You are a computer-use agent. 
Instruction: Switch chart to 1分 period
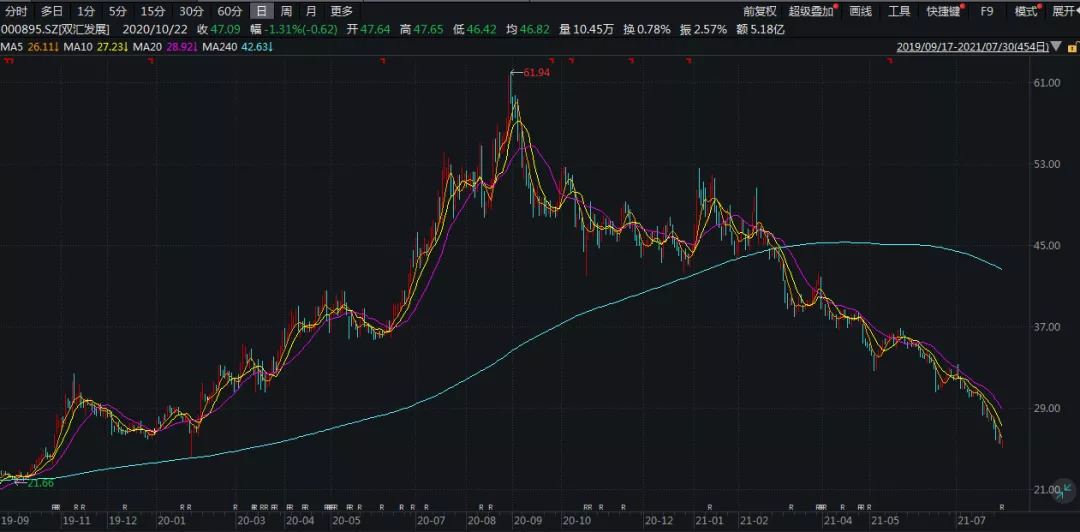pos(86,11)
